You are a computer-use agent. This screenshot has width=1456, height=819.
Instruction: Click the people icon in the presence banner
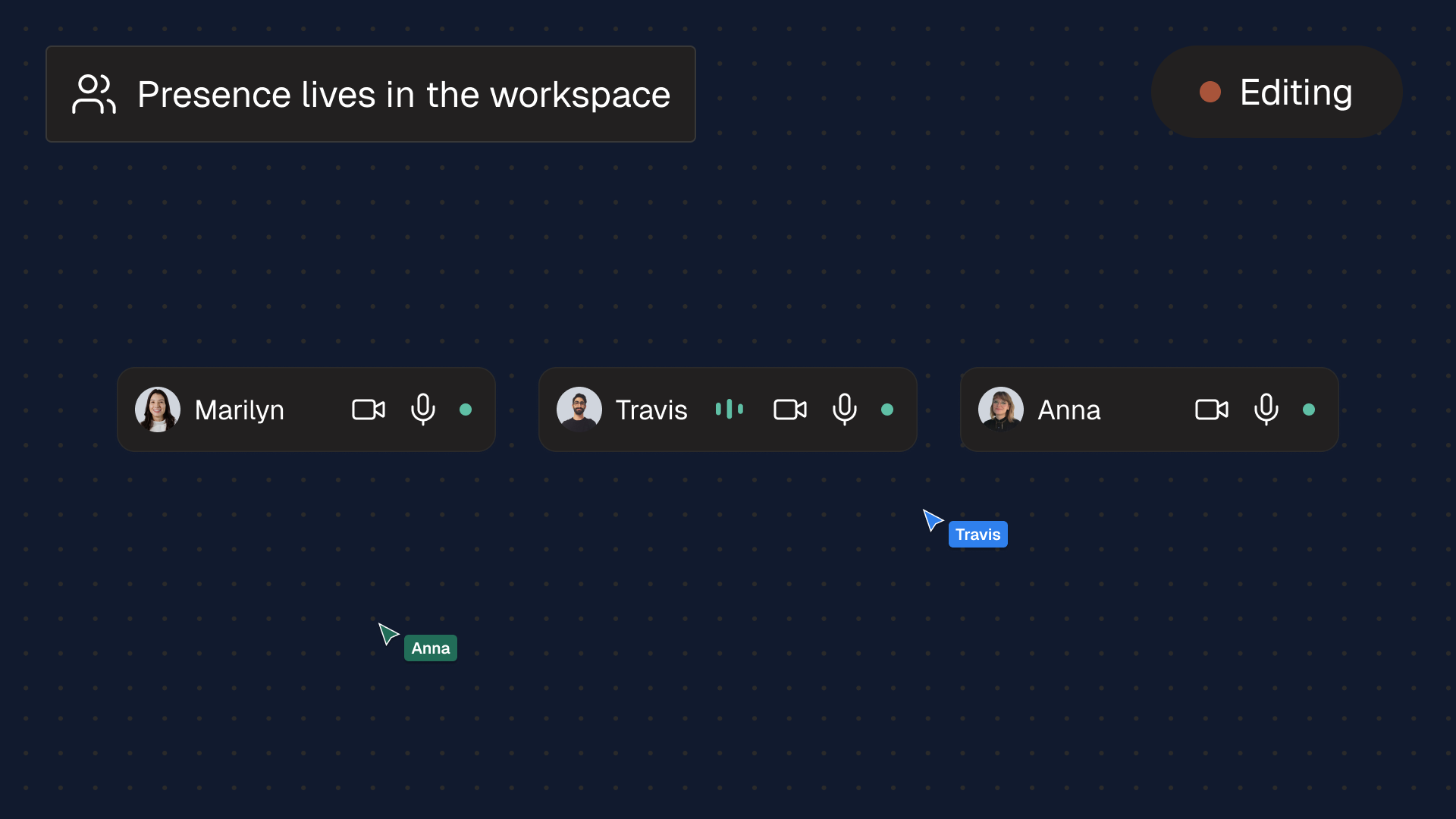[x=94, y=94]
